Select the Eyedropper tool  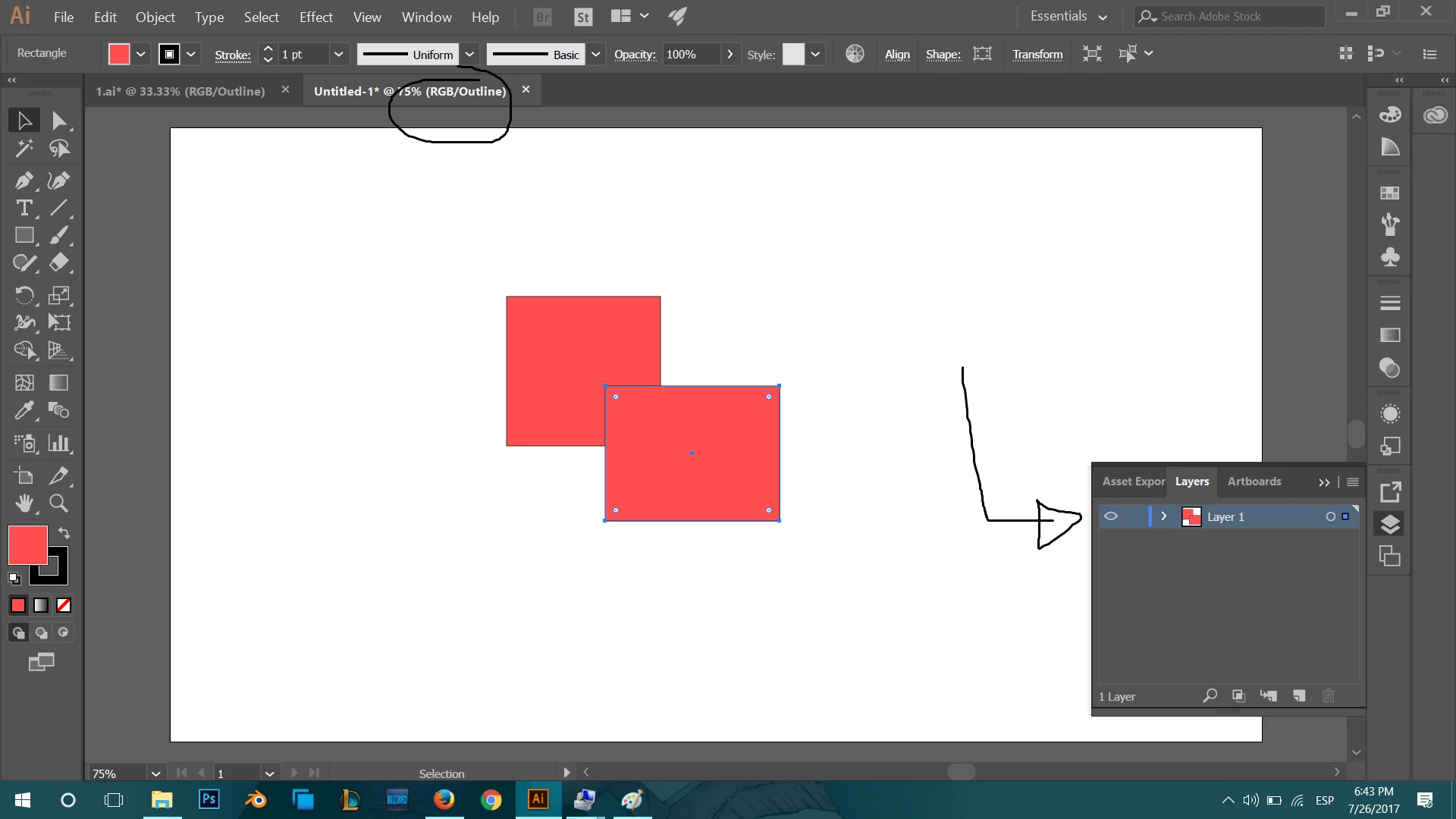[24, 410]
